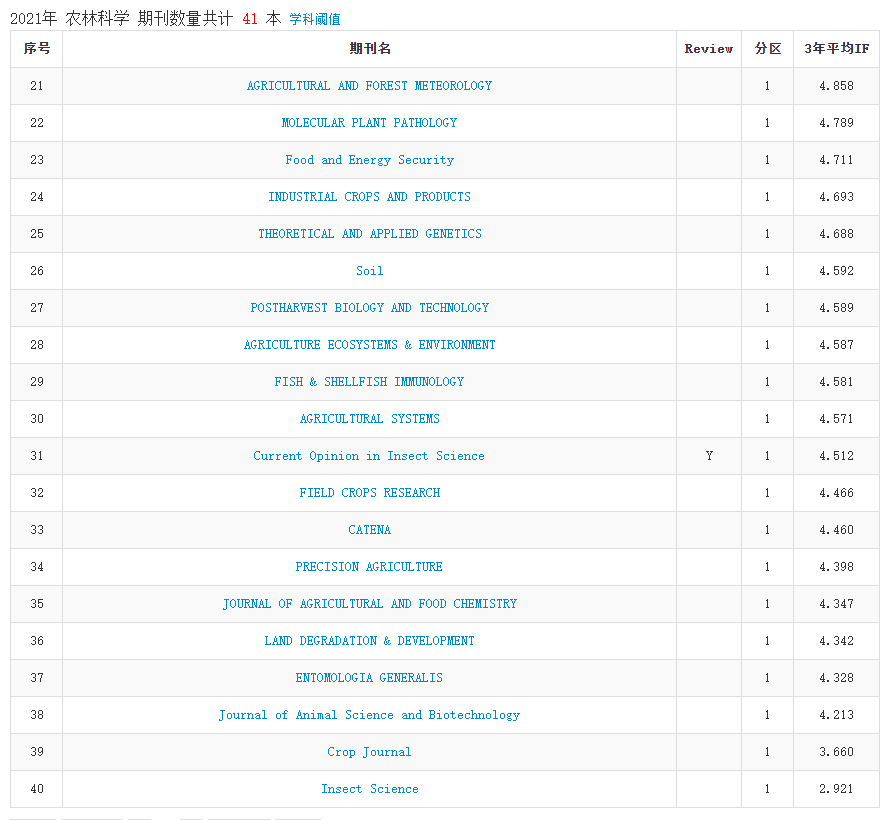Select the IF value 4.213

pyautogui.click(x=836, y=715)
